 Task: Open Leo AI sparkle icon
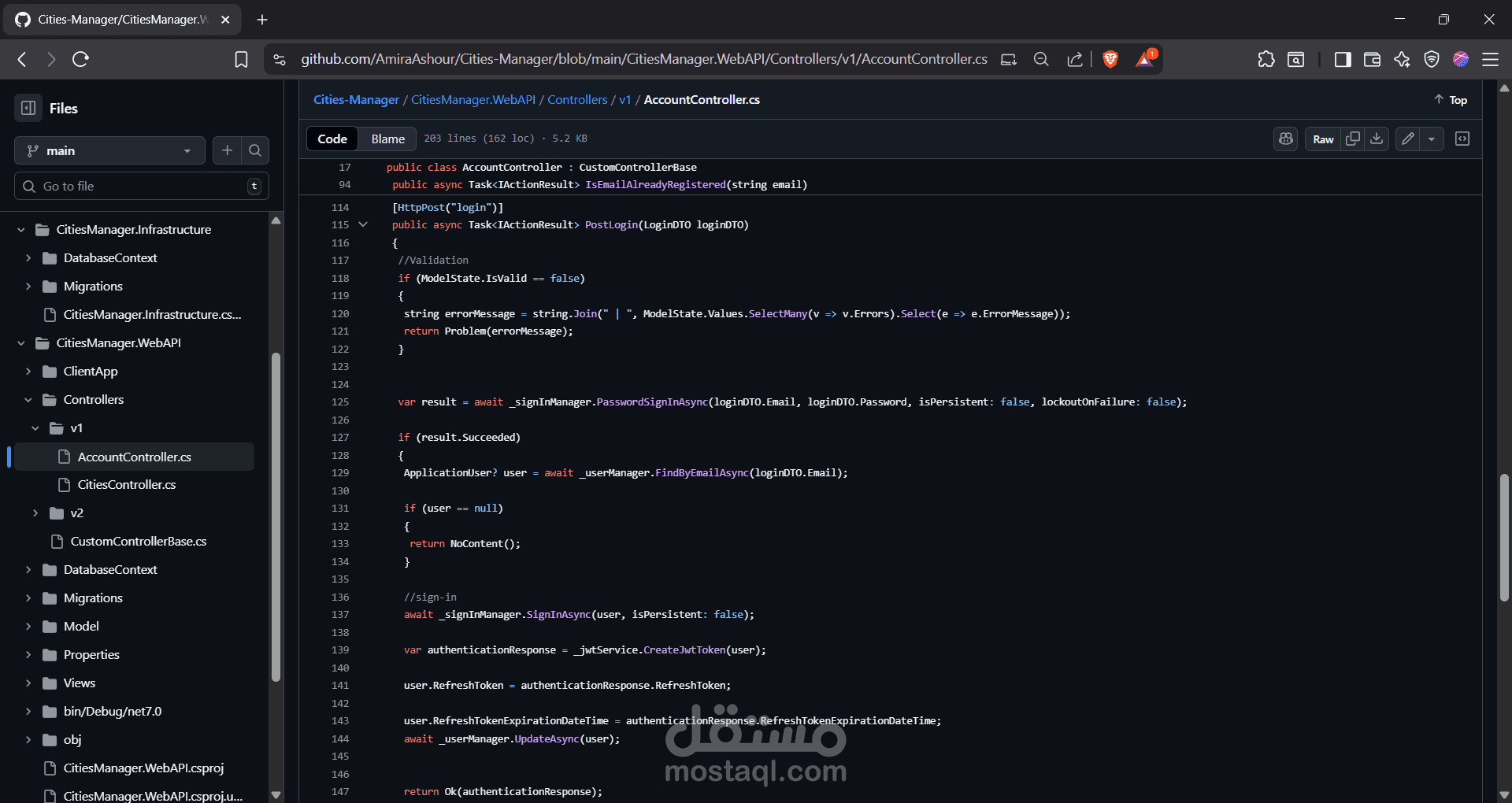(x=1402, y=59)
